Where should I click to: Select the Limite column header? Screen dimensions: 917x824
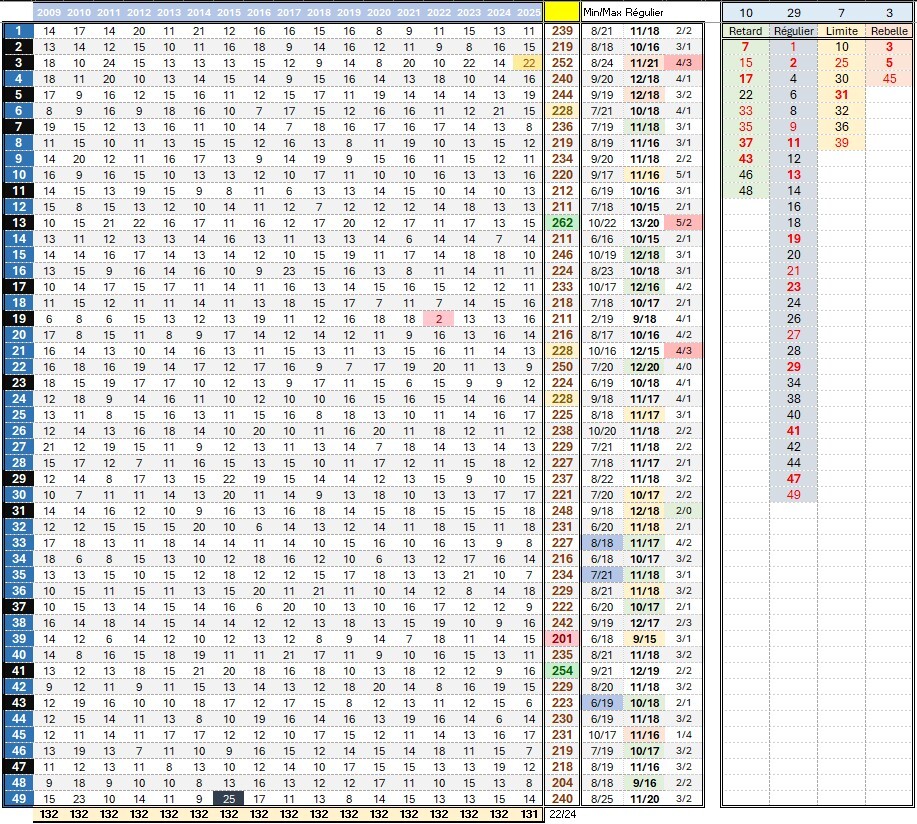pos(841,31)
